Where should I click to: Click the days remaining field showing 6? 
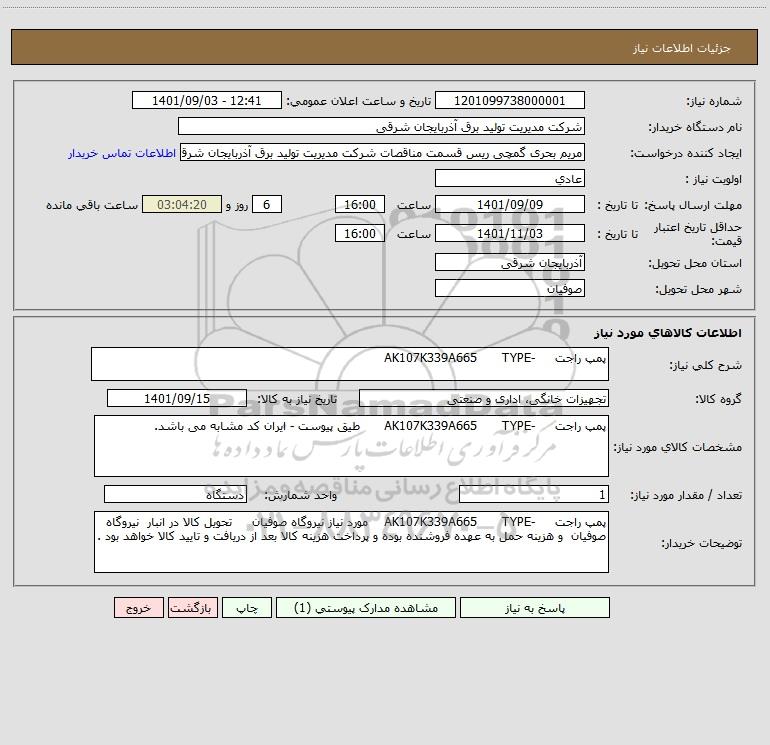pyautogui.click(x=267, y=204)
